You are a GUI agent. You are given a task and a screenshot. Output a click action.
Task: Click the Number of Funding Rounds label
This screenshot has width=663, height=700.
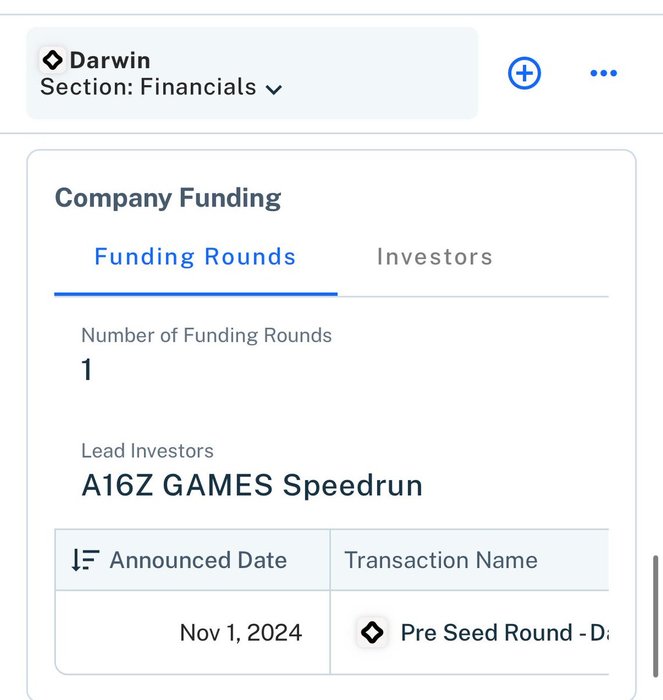click(x=206, y=336)
